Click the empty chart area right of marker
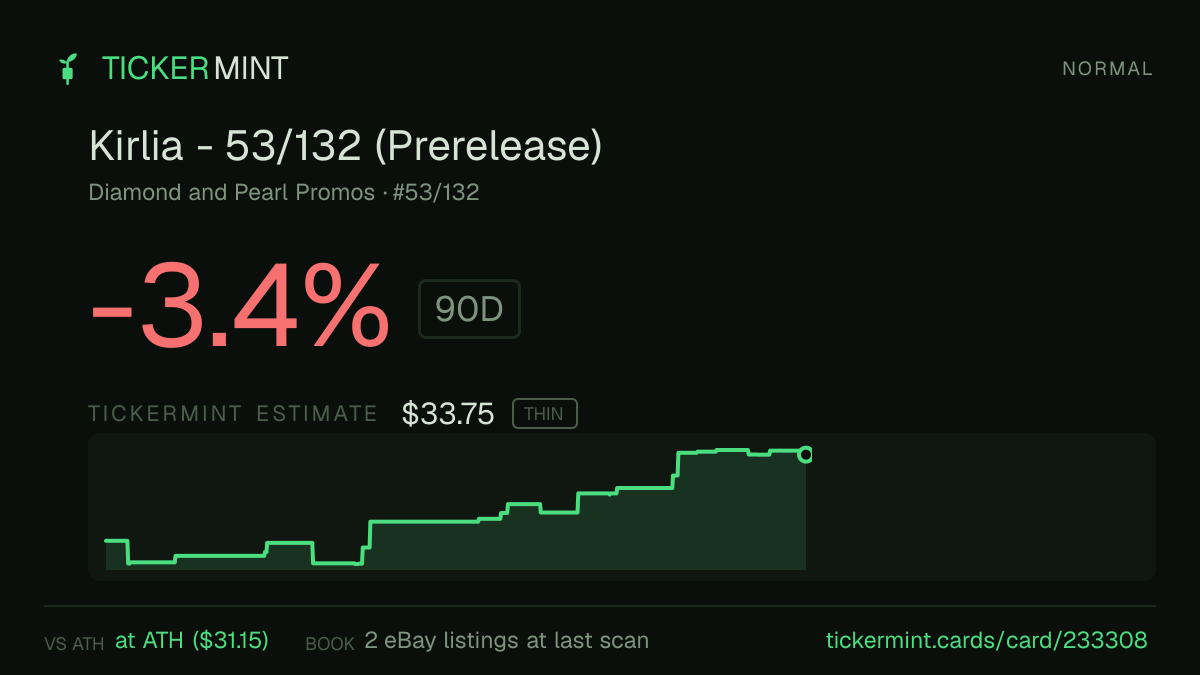 tap(980, 507)
